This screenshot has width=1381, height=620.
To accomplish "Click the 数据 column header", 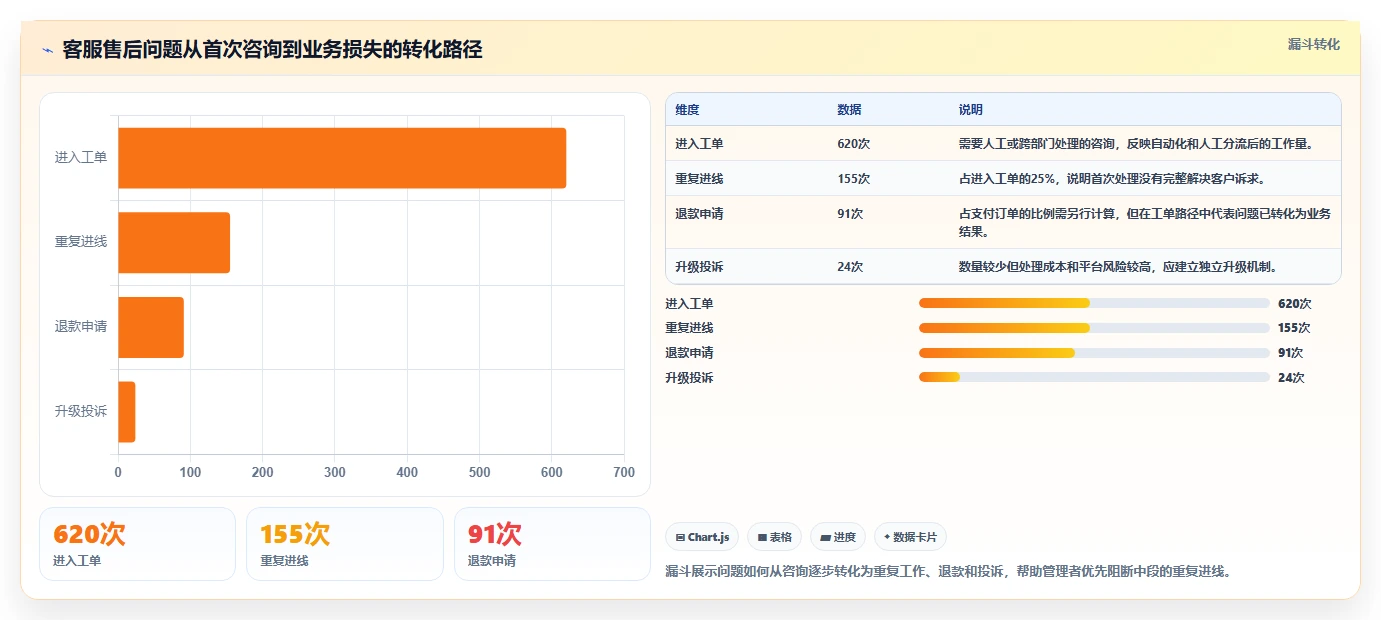I will click(849, 110).
